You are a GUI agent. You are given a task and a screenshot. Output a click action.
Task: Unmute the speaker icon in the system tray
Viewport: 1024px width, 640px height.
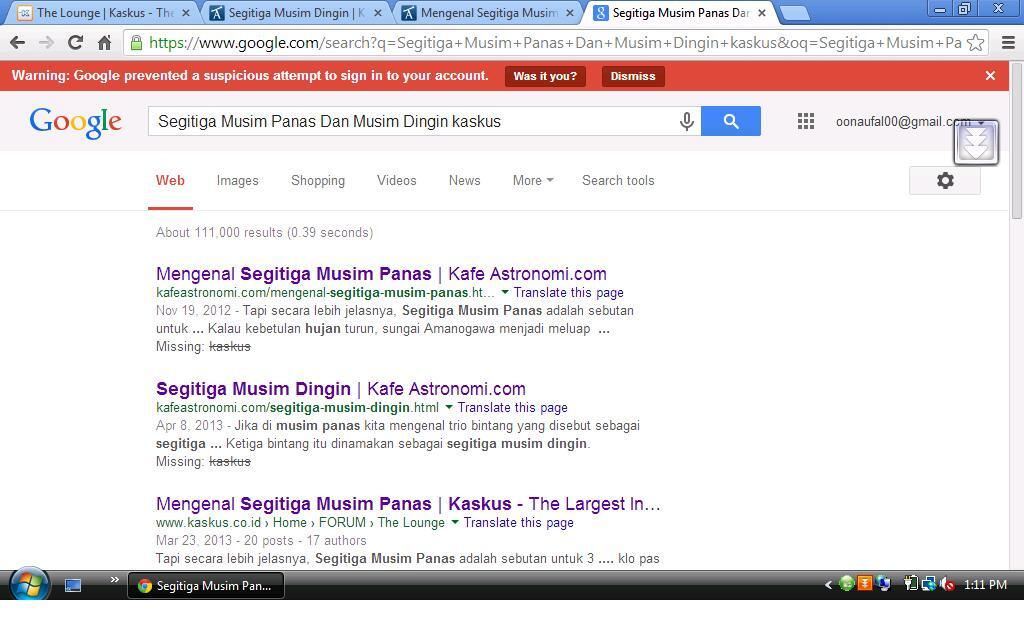click(945, 585)
